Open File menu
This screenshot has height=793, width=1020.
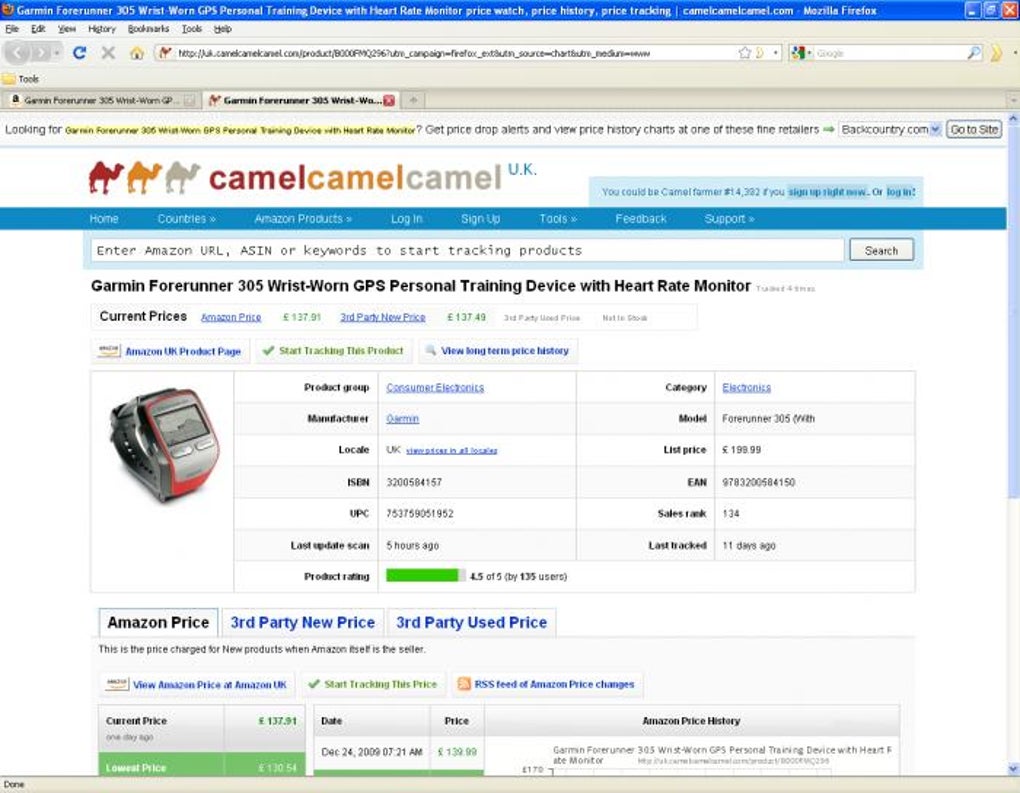12,29
